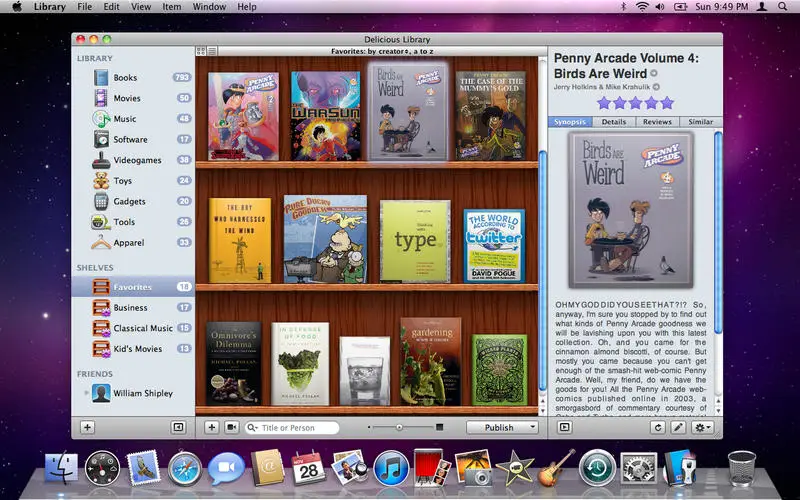The width and height of the screenshot is (800, 500).
Task: Switch to shelf grid view
Action: point(201,51)
